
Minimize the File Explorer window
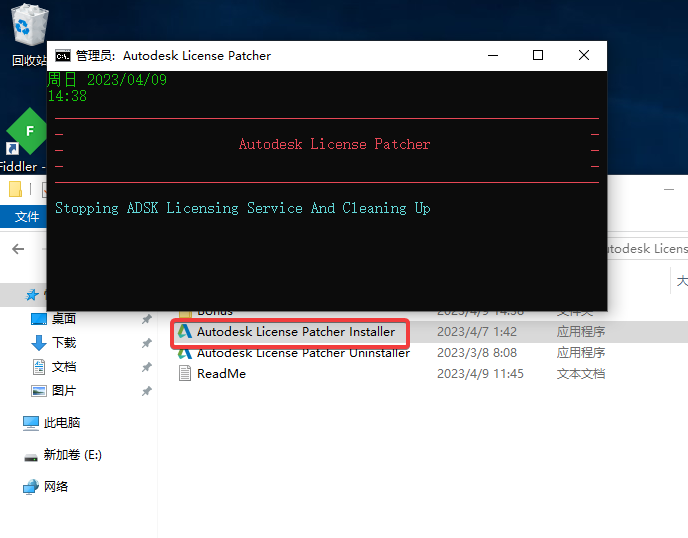(669, 190)
